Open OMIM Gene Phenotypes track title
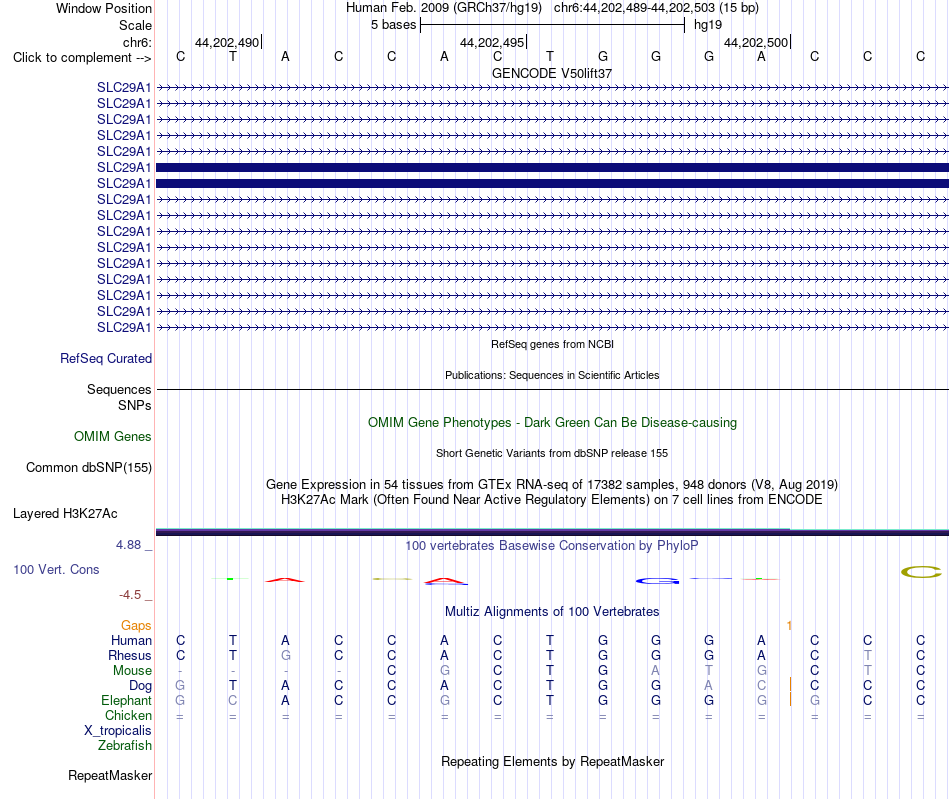 click(552, 422)
